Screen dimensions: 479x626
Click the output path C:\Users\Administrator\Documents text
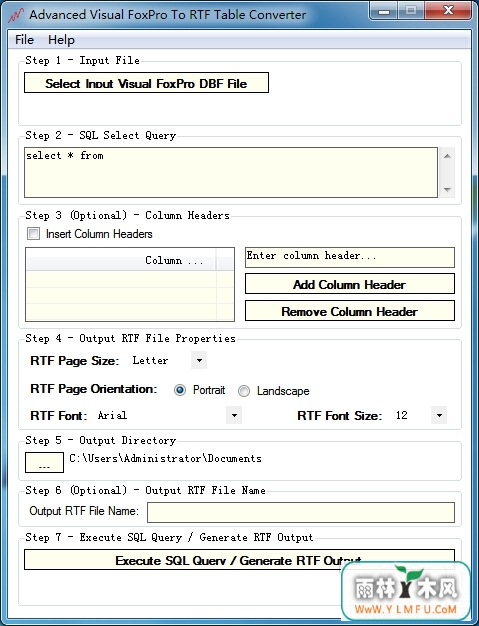pos(165,458)
